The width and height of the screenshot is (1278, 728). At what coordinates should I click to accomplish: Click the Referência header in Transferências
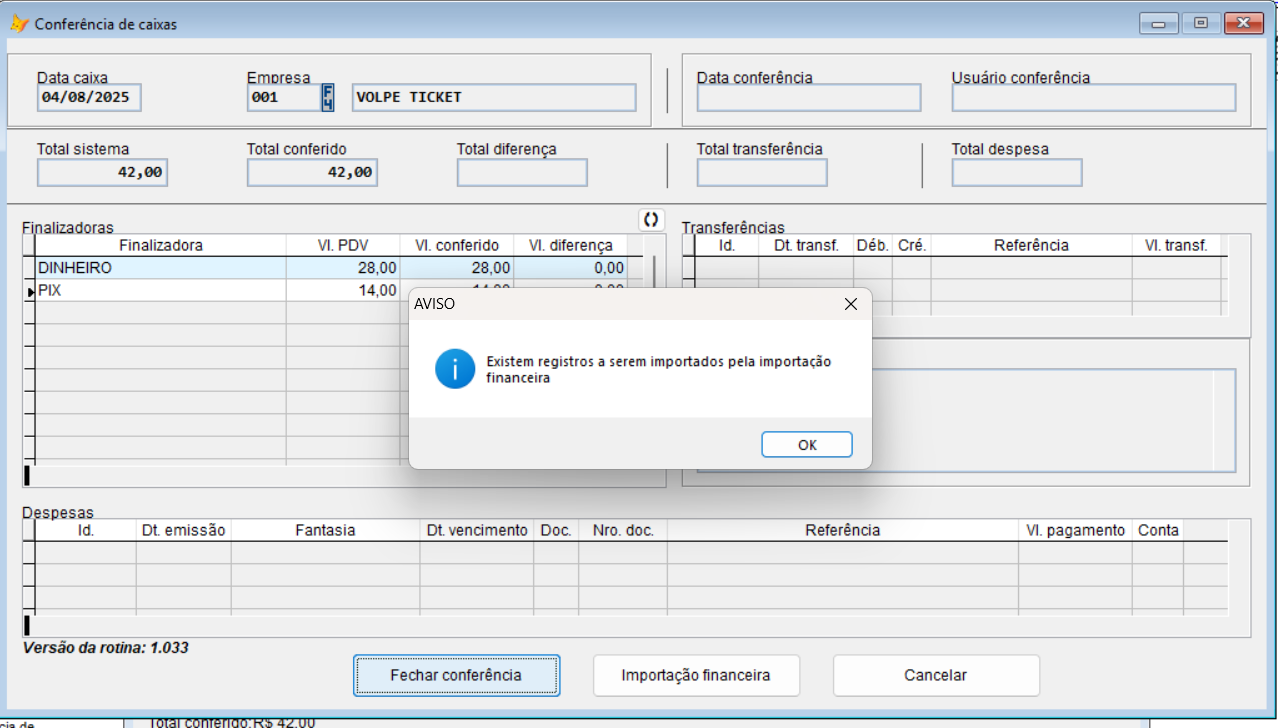coord(1030,245)
